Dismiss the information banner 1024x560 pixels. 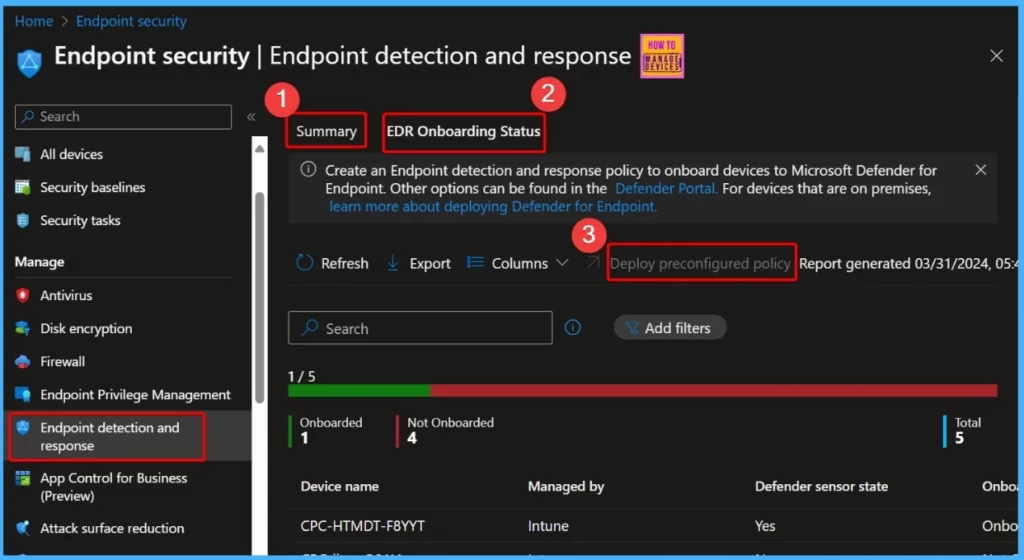(x=980, y=170)
